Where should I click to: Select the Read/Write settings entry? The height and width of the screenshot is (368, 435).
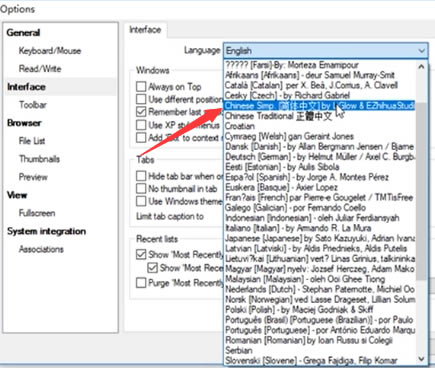(40, 69)
